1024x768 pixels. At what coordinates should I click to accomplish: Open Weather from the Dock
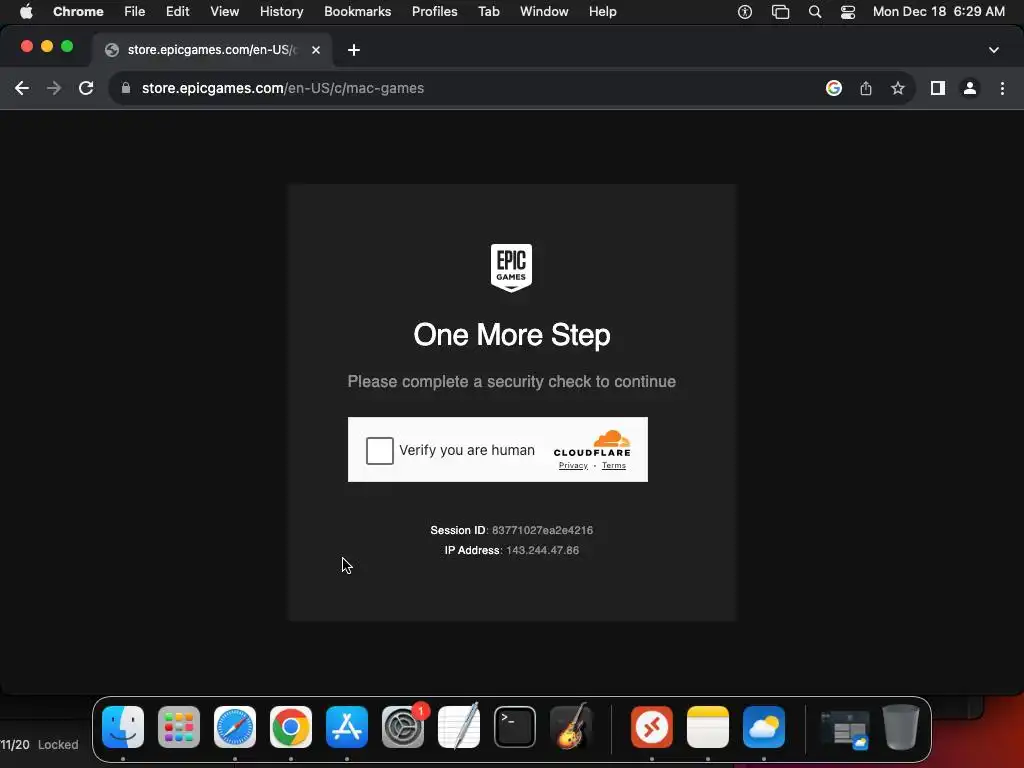pyautogui.click(x=763, y=727)
